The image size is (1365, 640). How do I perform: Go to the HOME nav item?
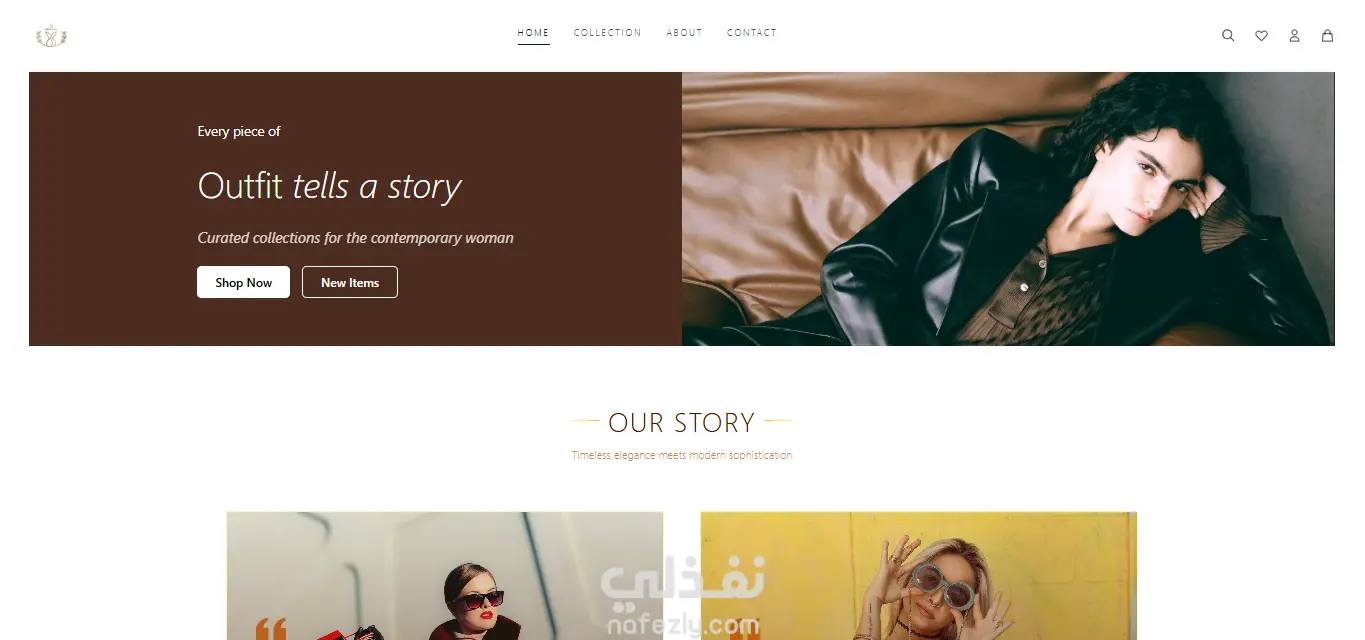point(533,33)
